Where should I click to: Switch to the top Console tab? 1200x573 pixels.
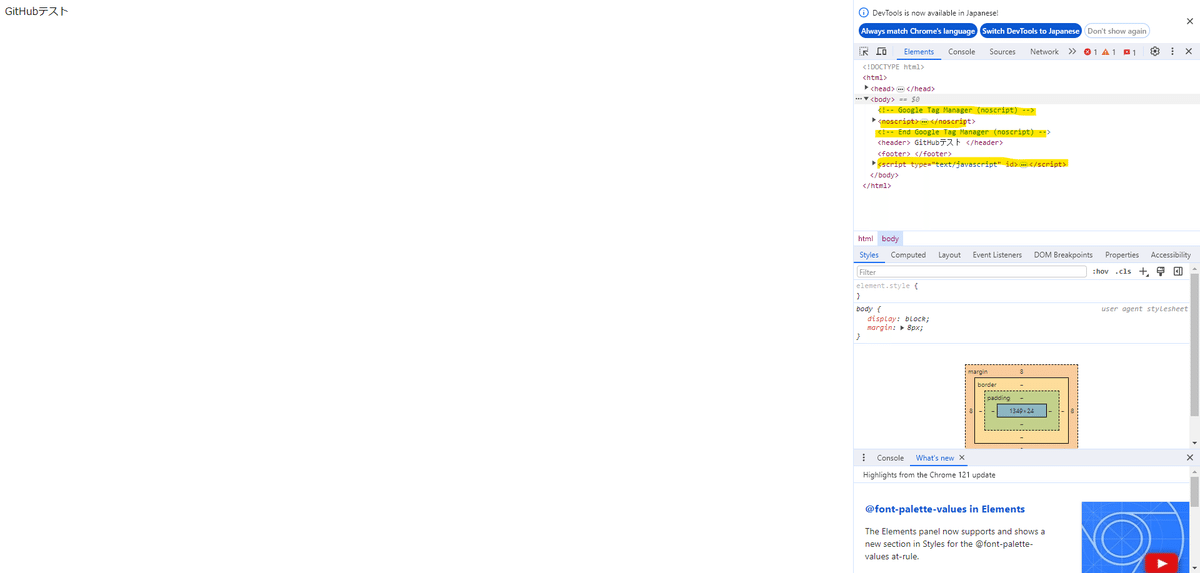pyautogui.click(x=961, y=52)
